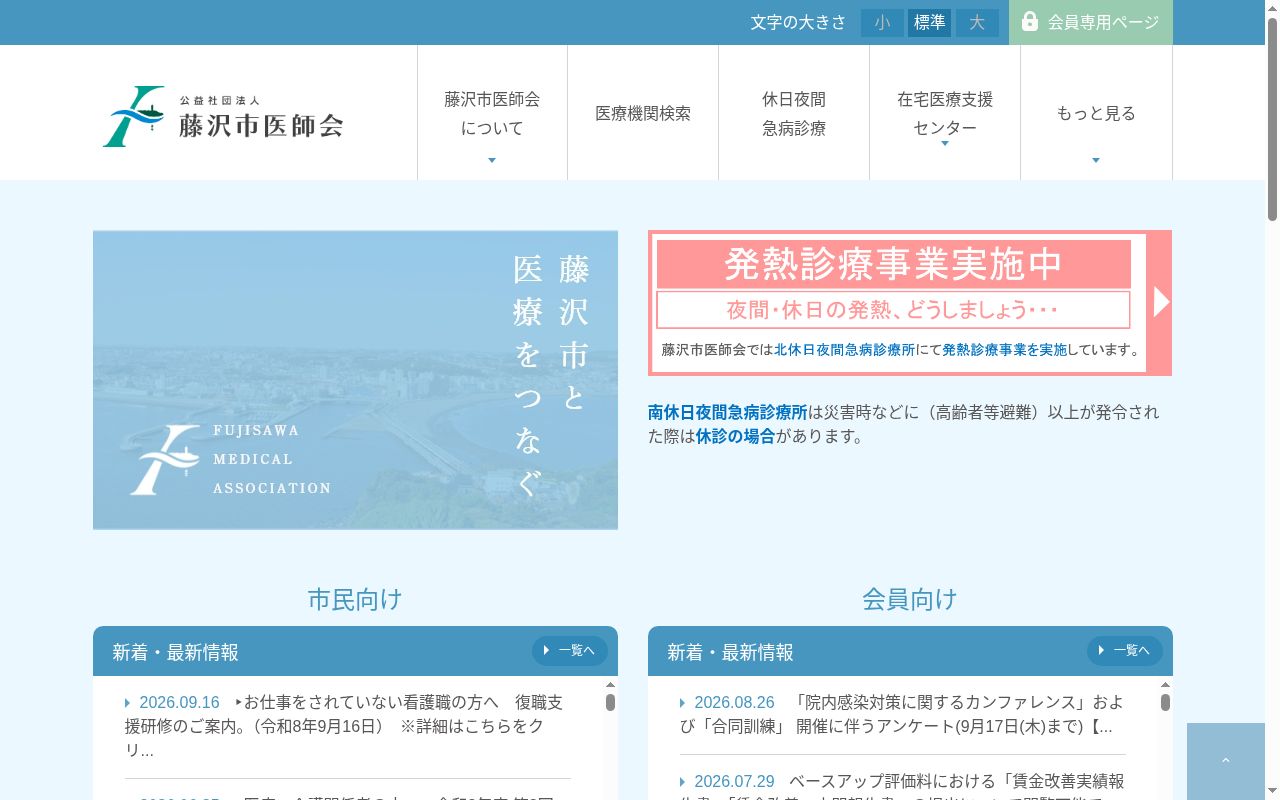This screenshot has height=800, width=1280.
Task: Click 一覧へ in the 市民向け news panel
Action: (570, 651)
